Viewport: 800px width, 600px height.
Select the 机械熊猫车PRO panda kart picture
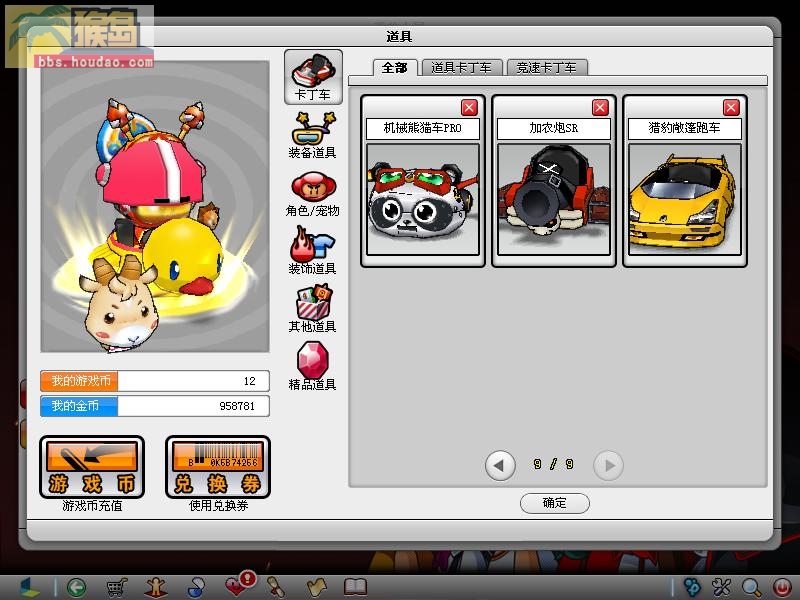tap(423, 199)
